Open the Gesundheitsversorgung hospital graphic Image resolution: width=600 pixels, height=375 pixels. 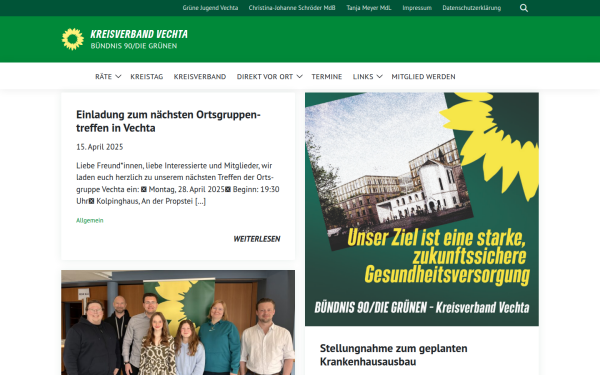[422, 209]
